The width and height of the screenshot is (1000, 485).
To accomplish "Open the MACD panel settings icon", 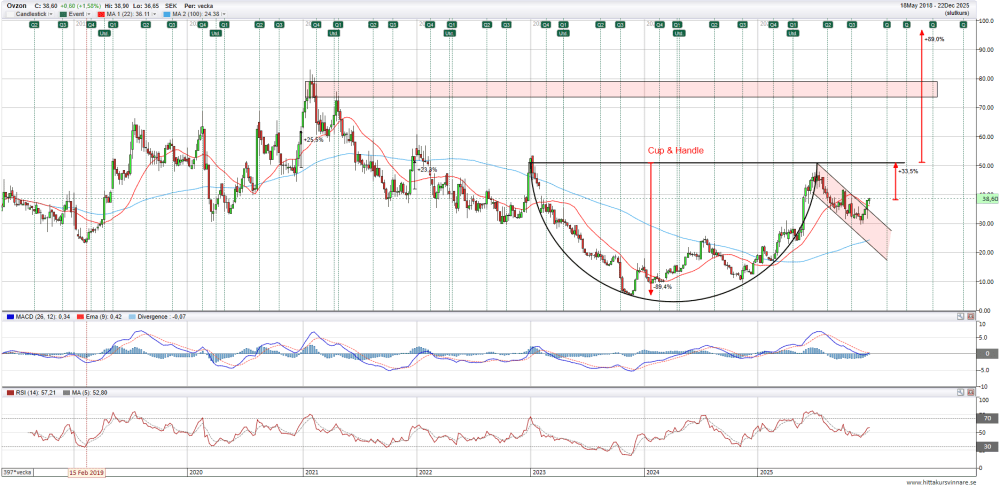I will tap(961, 317).
